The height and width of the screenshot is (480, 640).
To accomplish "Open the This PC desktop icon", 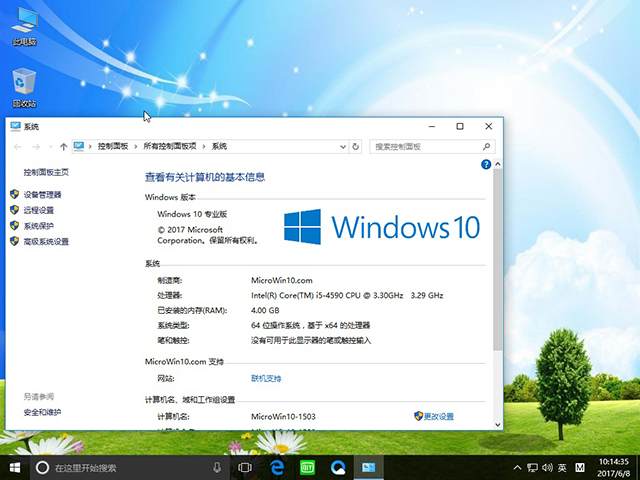I will click(24, 25).
